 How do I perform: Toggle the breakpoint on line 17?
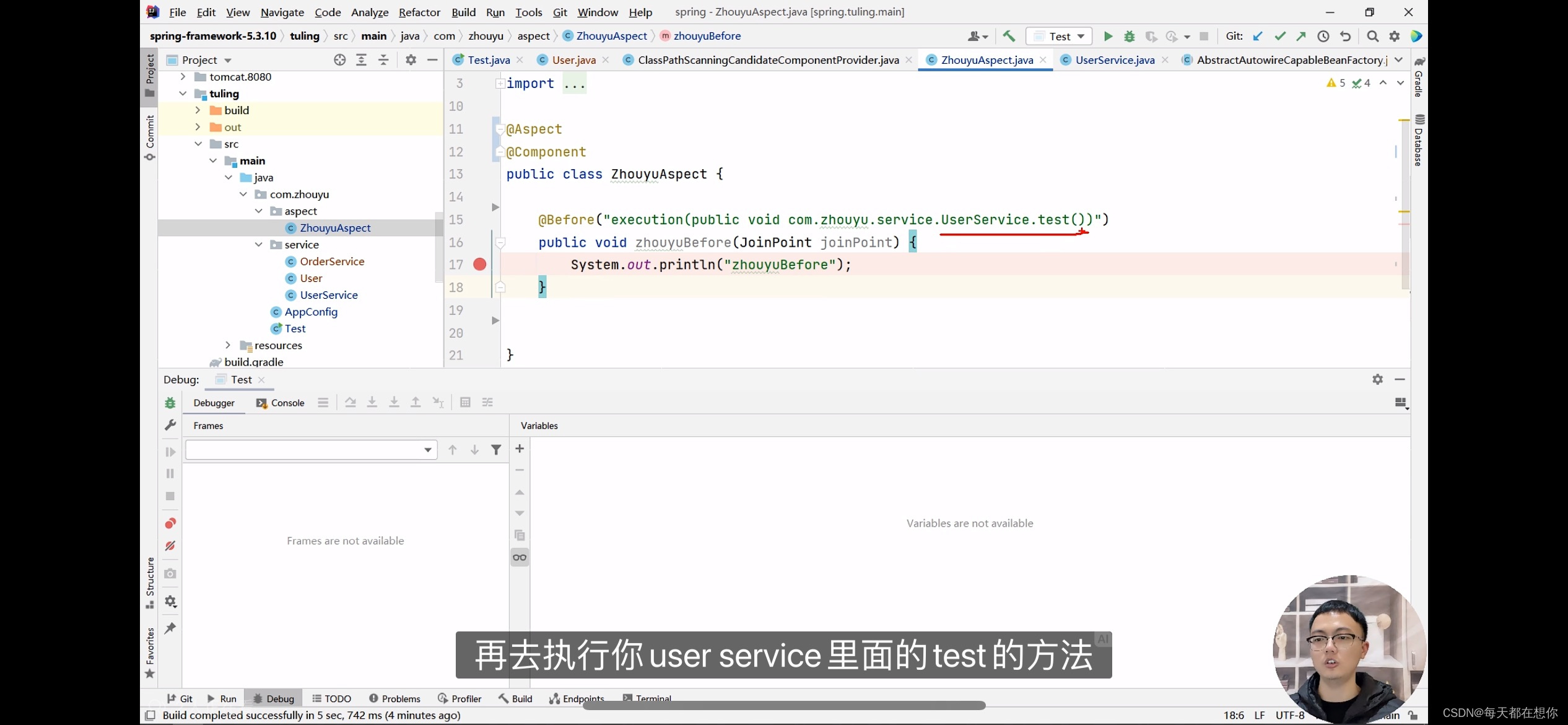pos(479,265)
